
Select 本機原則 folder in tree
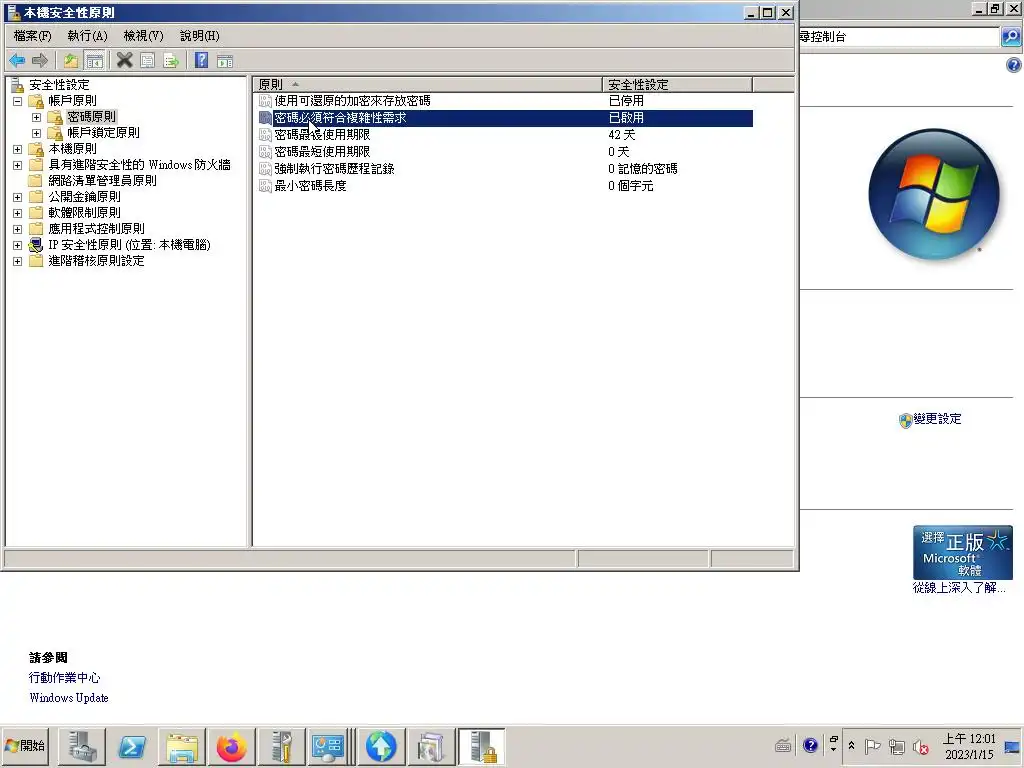pos(72,149)
